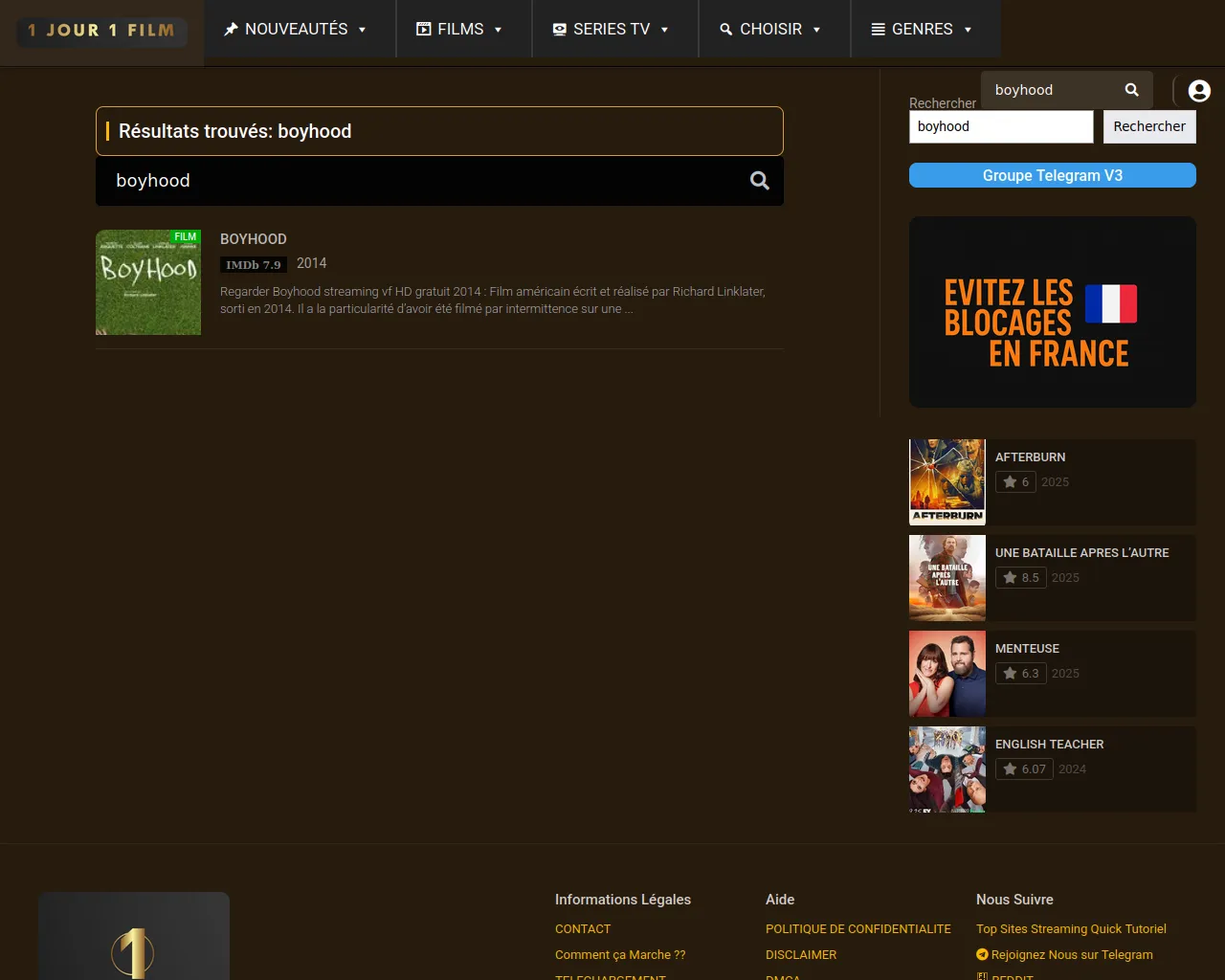The height and width of the screenshot is (980, 1225).
Task: Click the Rechercher button
Action: 1149,126
